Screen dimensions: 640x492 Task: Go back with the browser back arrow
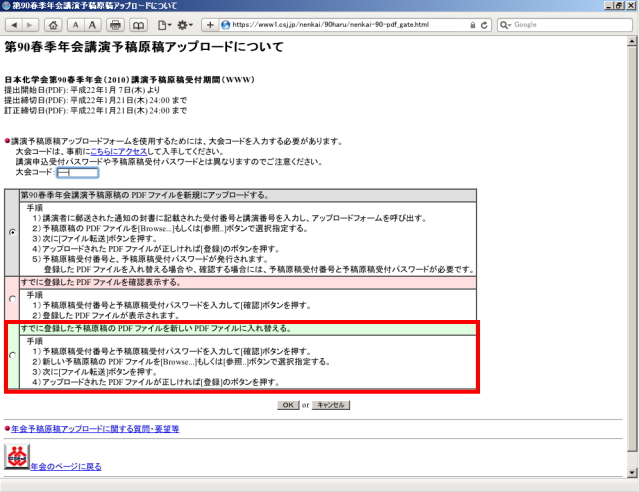coord(14,25)
